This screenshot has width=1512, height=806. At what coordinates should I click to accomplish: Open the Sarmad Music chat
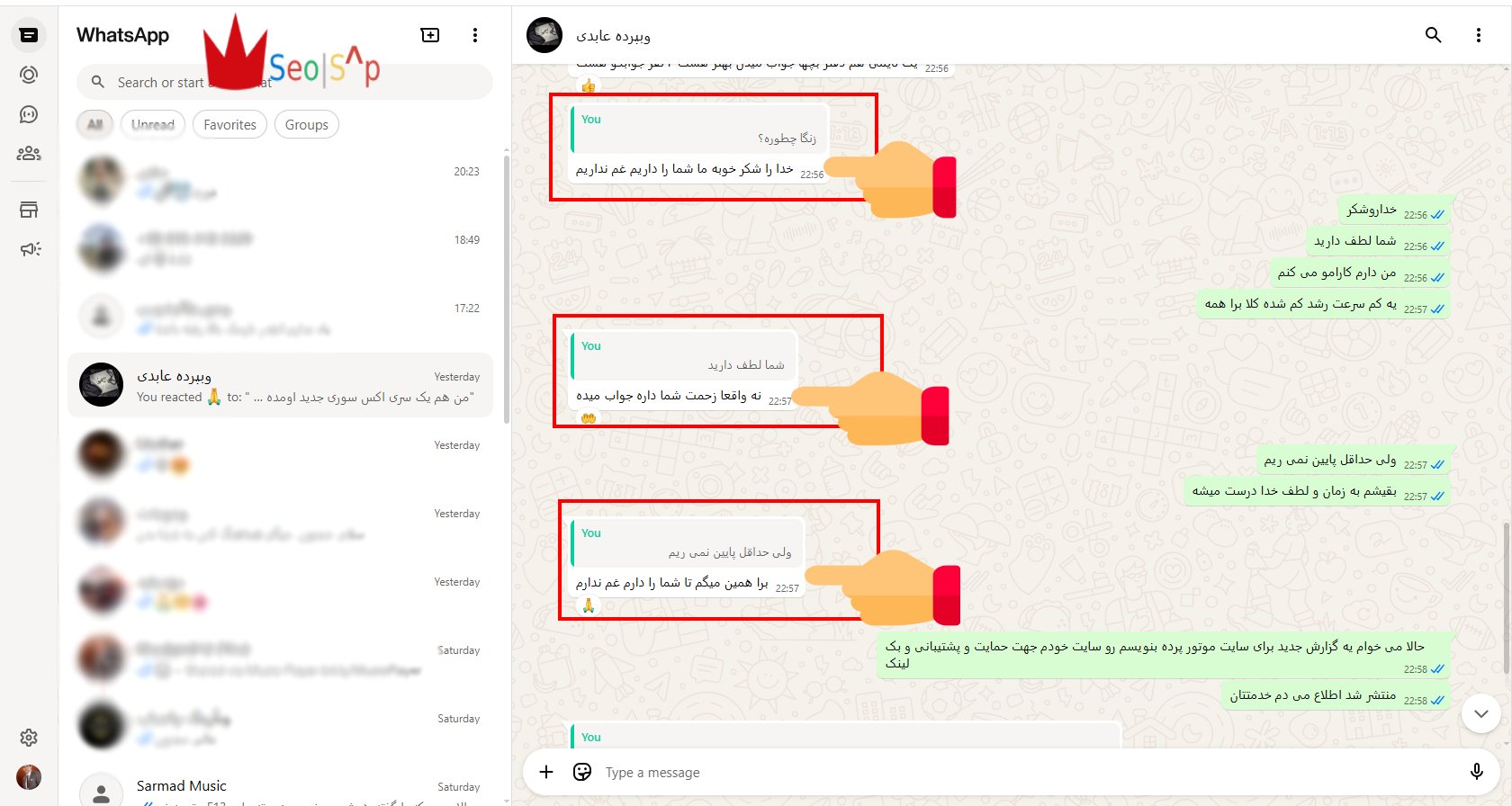click(x=281, y=789)
